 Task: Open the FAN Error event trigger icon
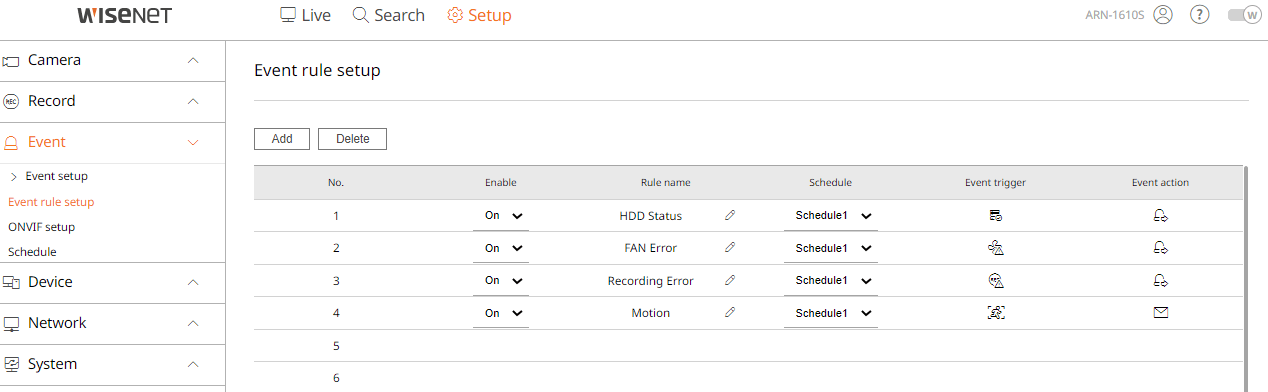point(995,248)
